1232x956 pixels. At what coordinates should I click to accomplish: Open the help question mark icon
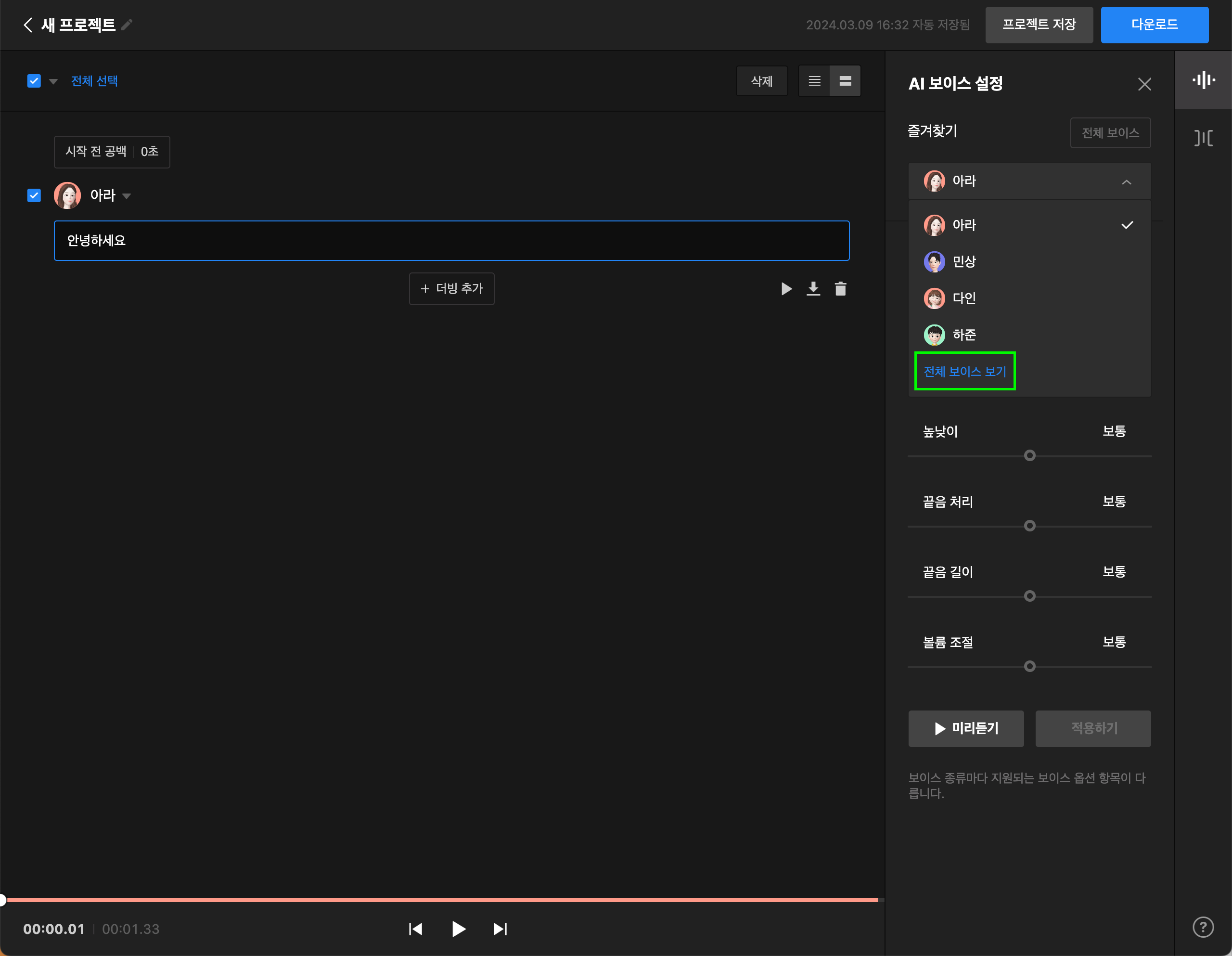pyautogui.click(x=1203, y=926)
